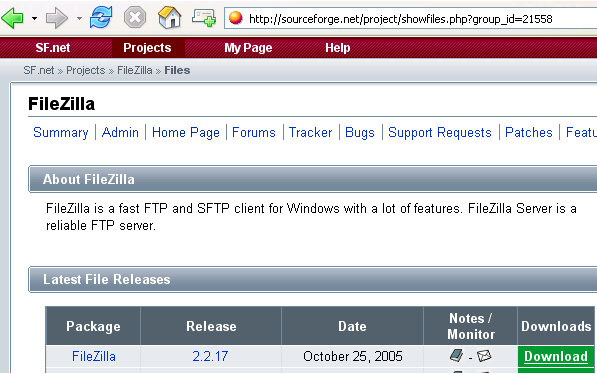Click SF.net in the breadcrumb trail
The height and width of the screenshot is (374, 597).
[39, 70]
